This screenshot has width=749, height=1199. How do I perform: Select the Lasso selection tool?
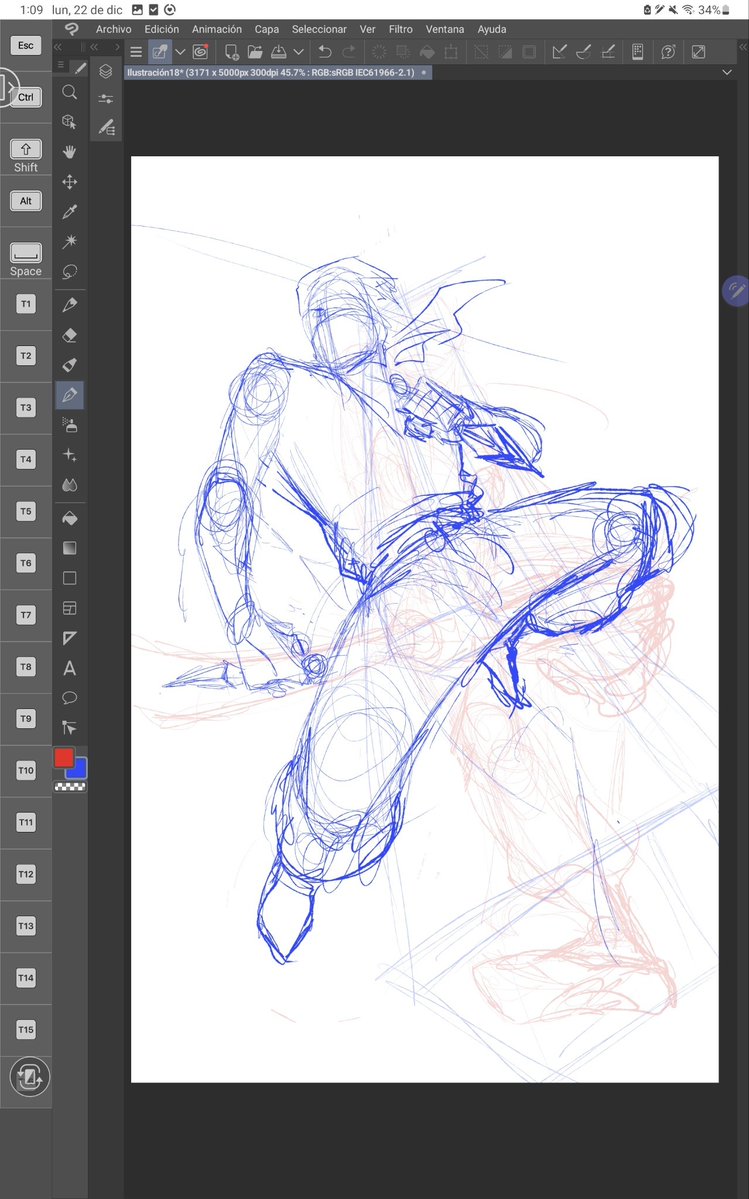coord(70,271)
